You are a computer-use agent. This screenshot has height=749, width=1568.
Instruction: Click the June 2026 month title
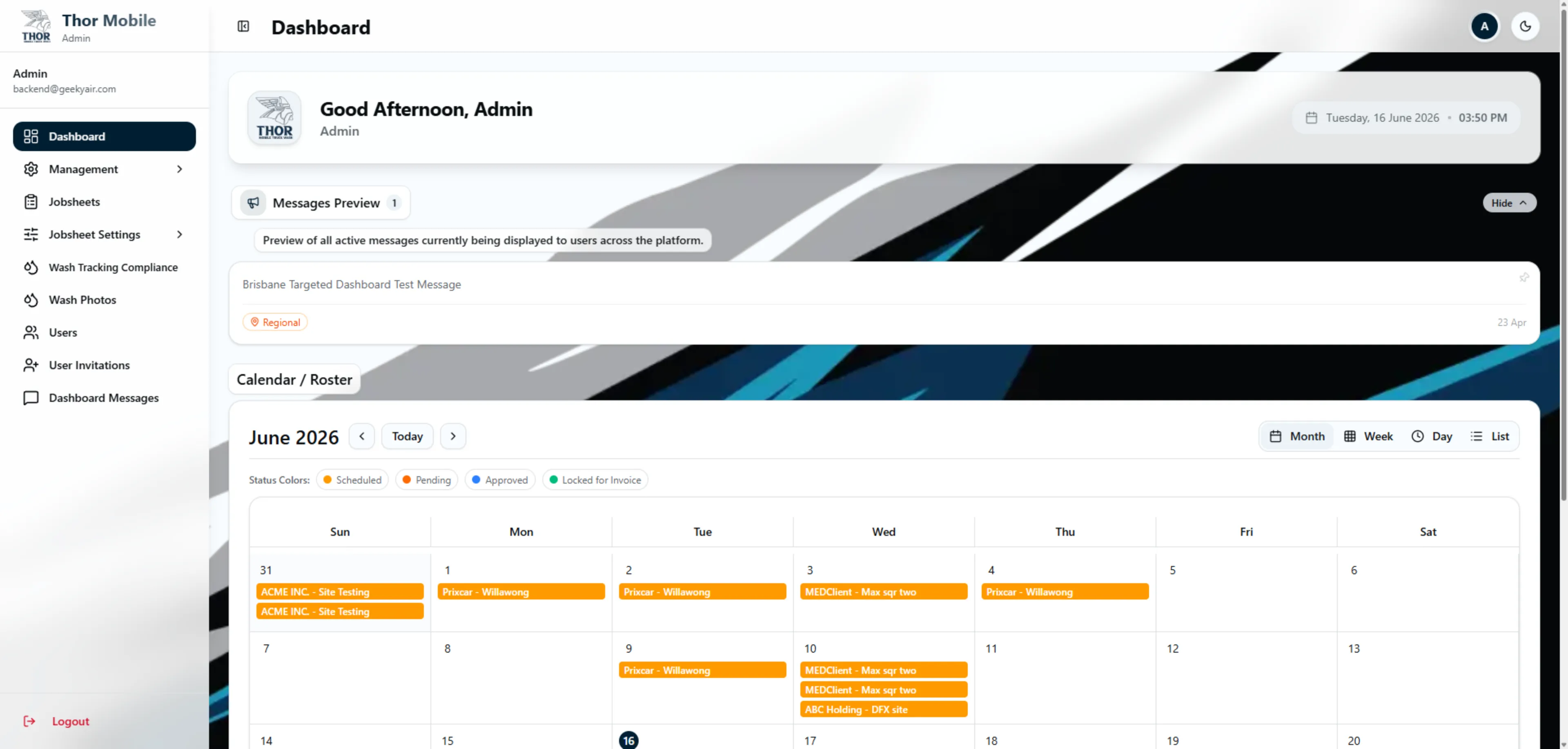(294, 437)
